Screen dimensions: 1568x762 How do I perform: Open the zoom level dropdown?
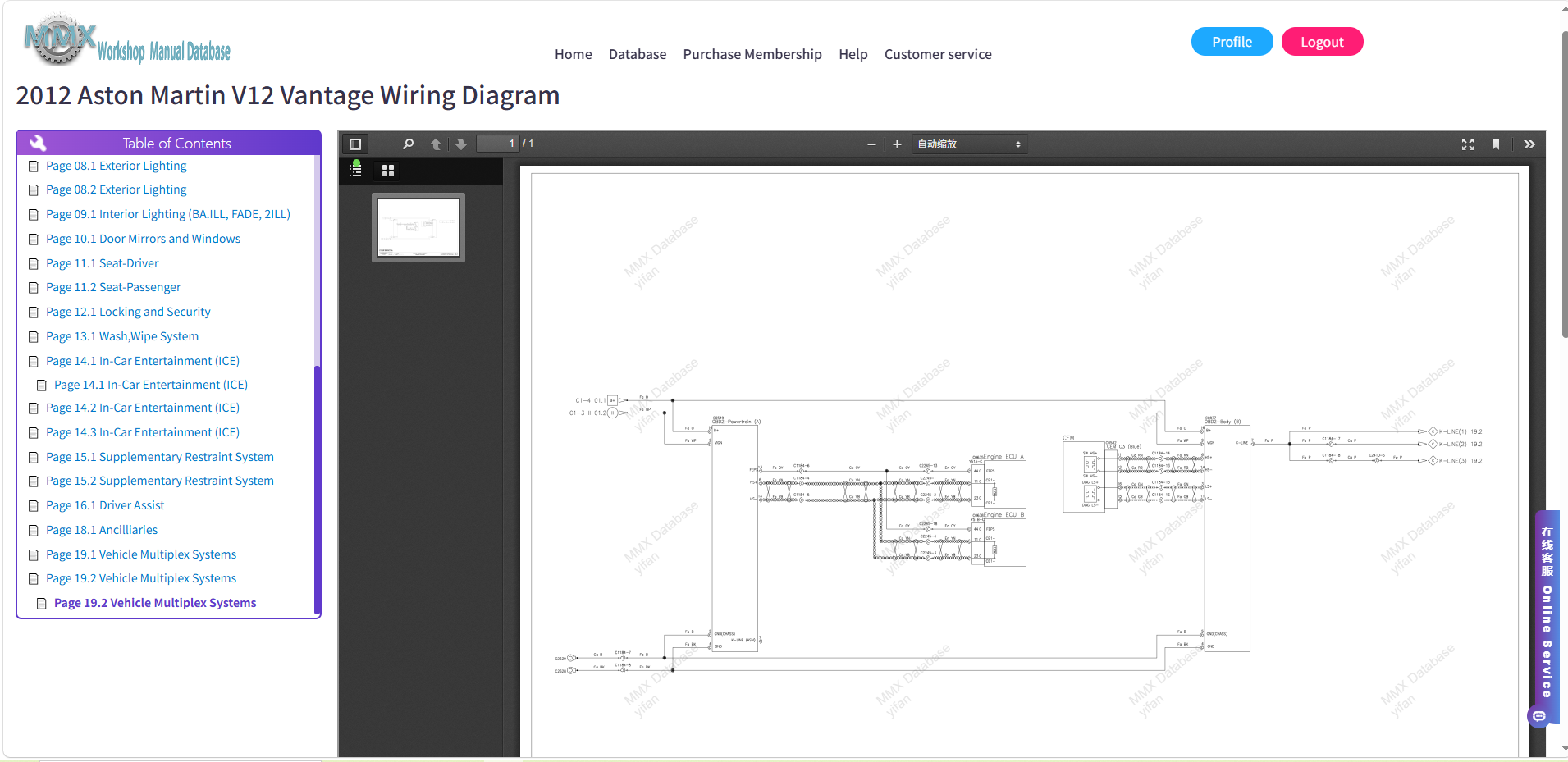969,144
